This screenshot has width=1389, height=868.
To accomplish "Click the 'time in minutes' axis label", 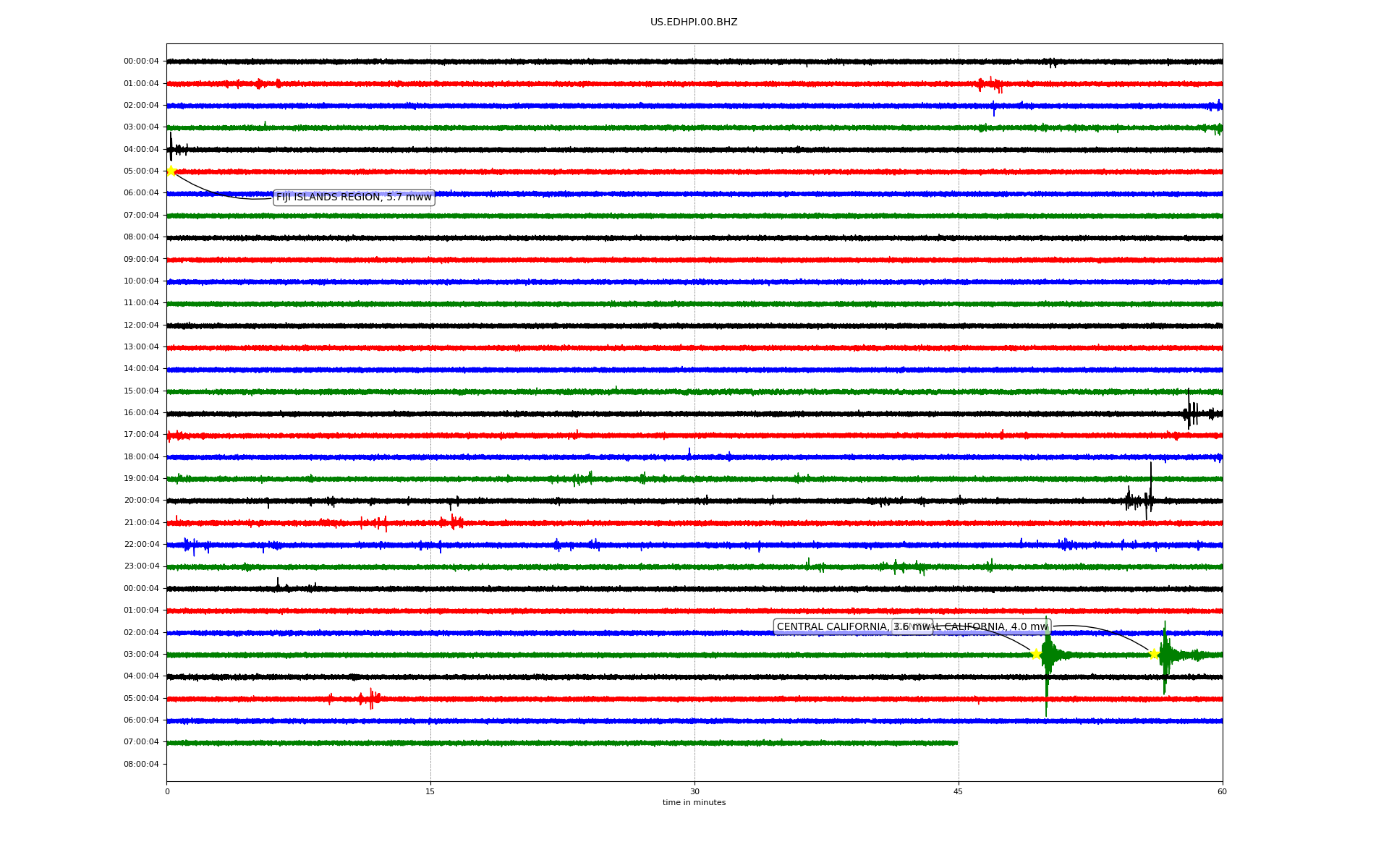I will click(x=694, y=803).
